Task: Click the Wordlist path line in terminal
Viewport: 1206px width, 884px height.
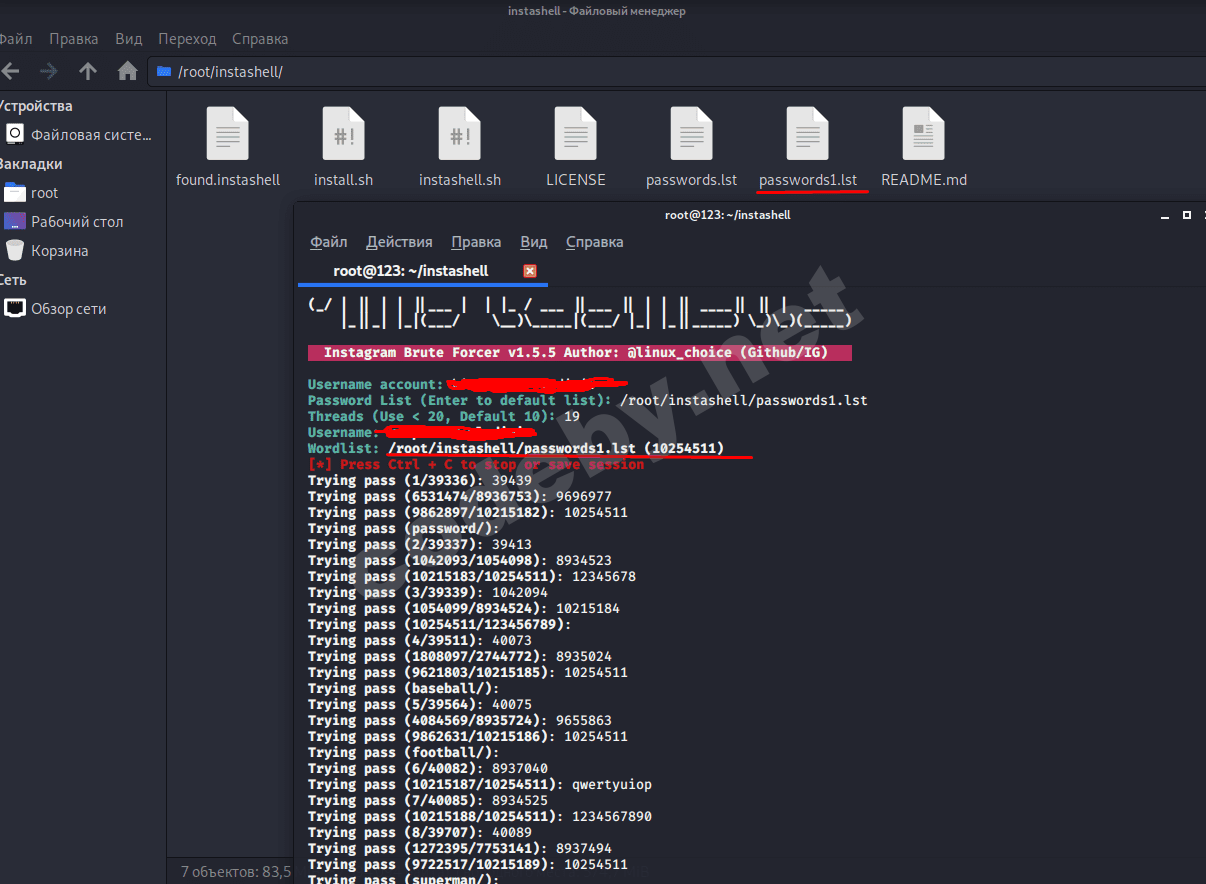Action: pyautogui.click(x=516, y=448)
